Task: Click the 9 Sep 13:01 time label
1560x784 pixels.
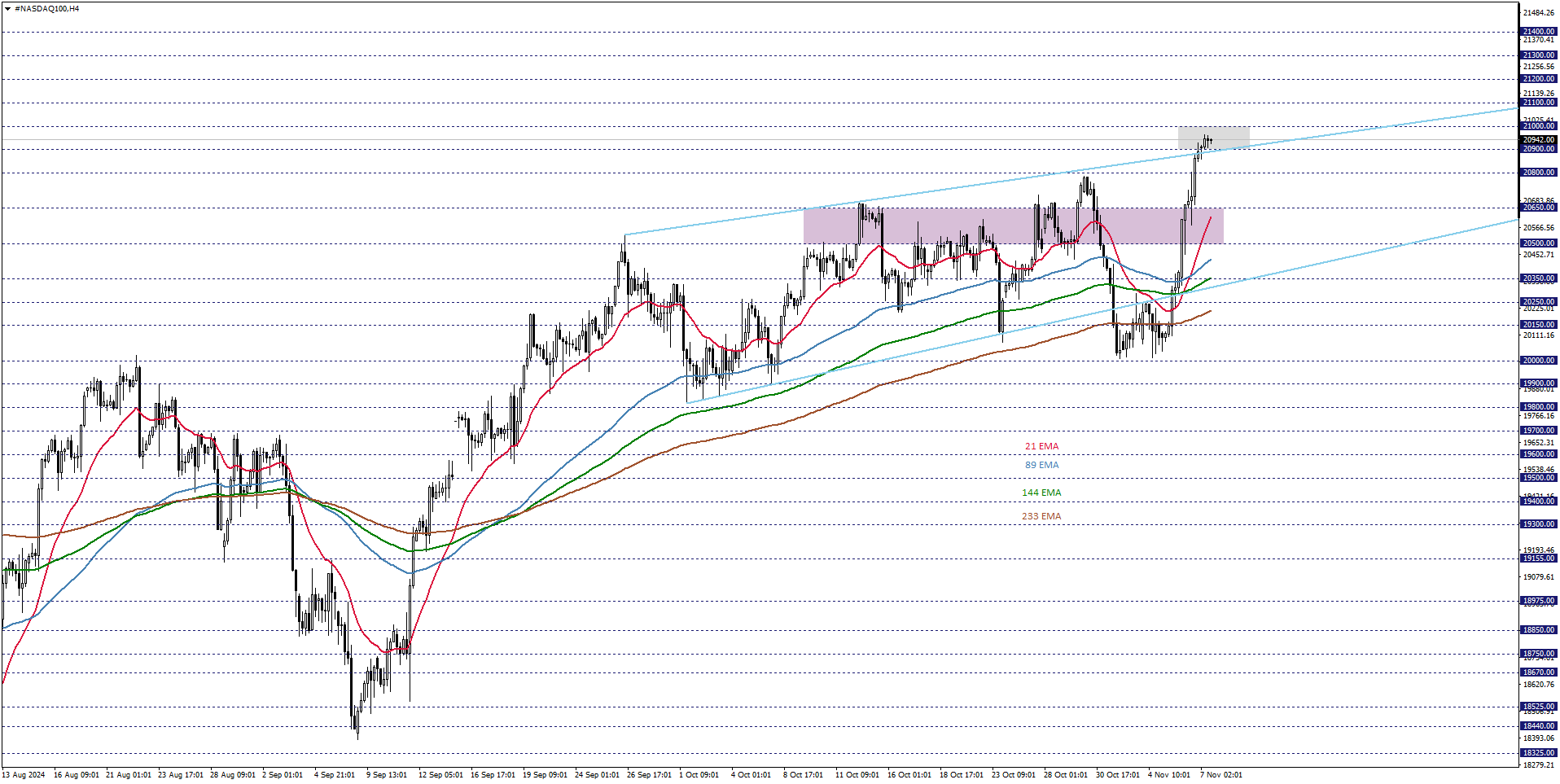Action: pos(387,775)
